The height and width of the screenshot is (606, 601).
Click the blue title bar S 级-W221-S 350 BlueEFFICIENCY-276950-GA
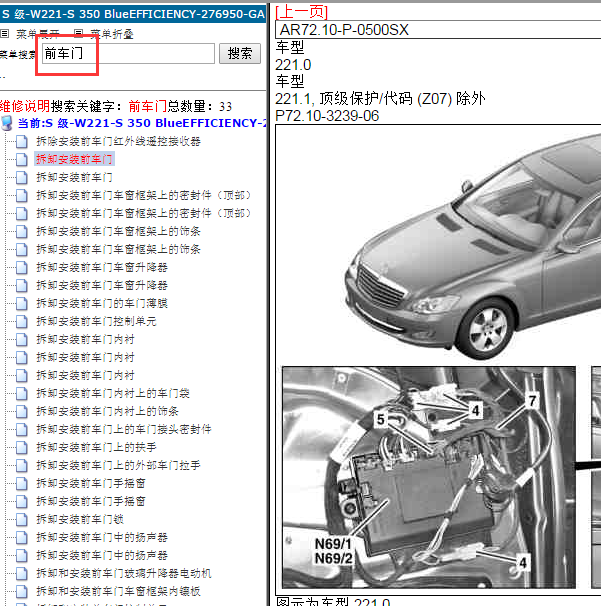(x=133, y=14)
